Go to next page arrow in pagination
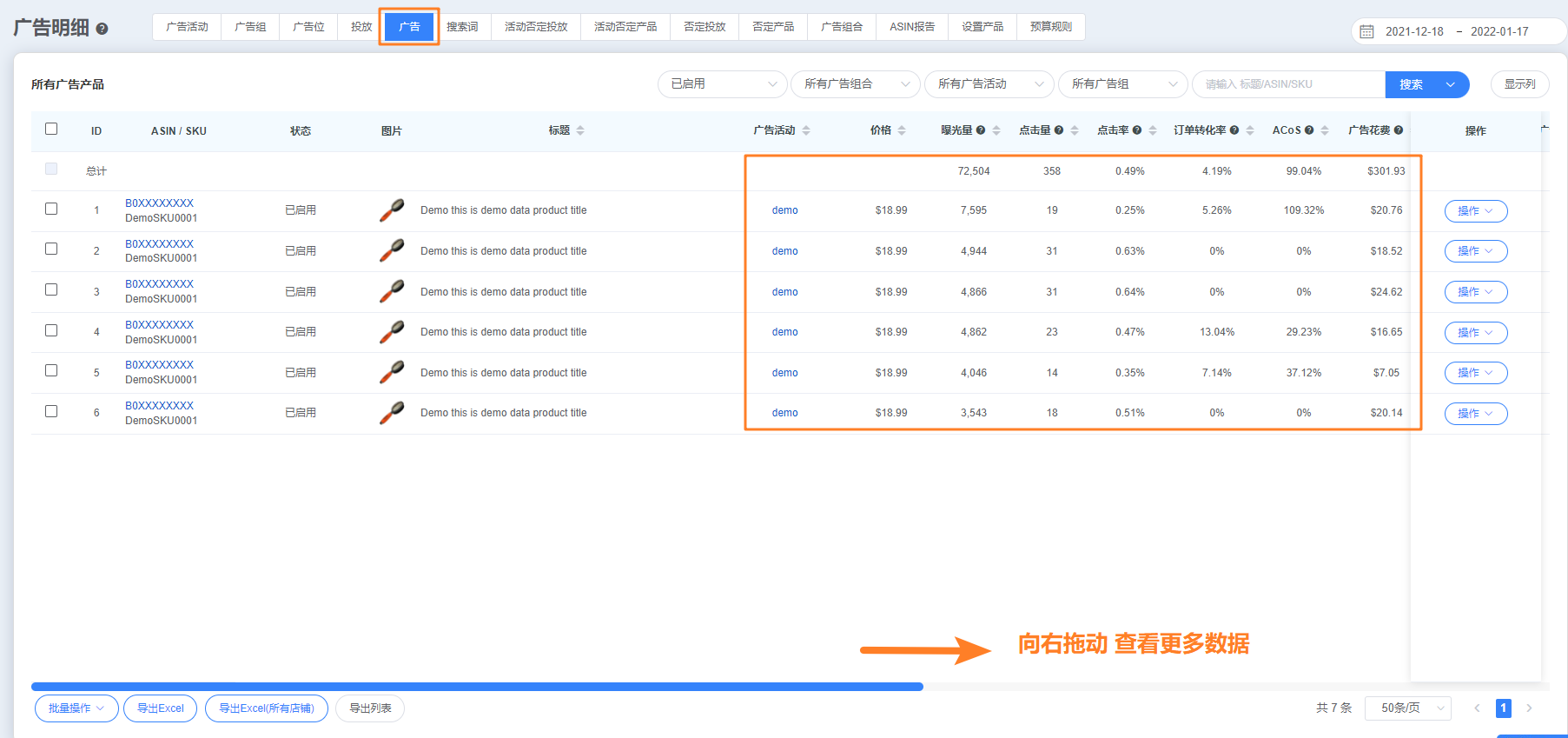The width and height of the screenshot is (1568, 738). [1529, 708]
